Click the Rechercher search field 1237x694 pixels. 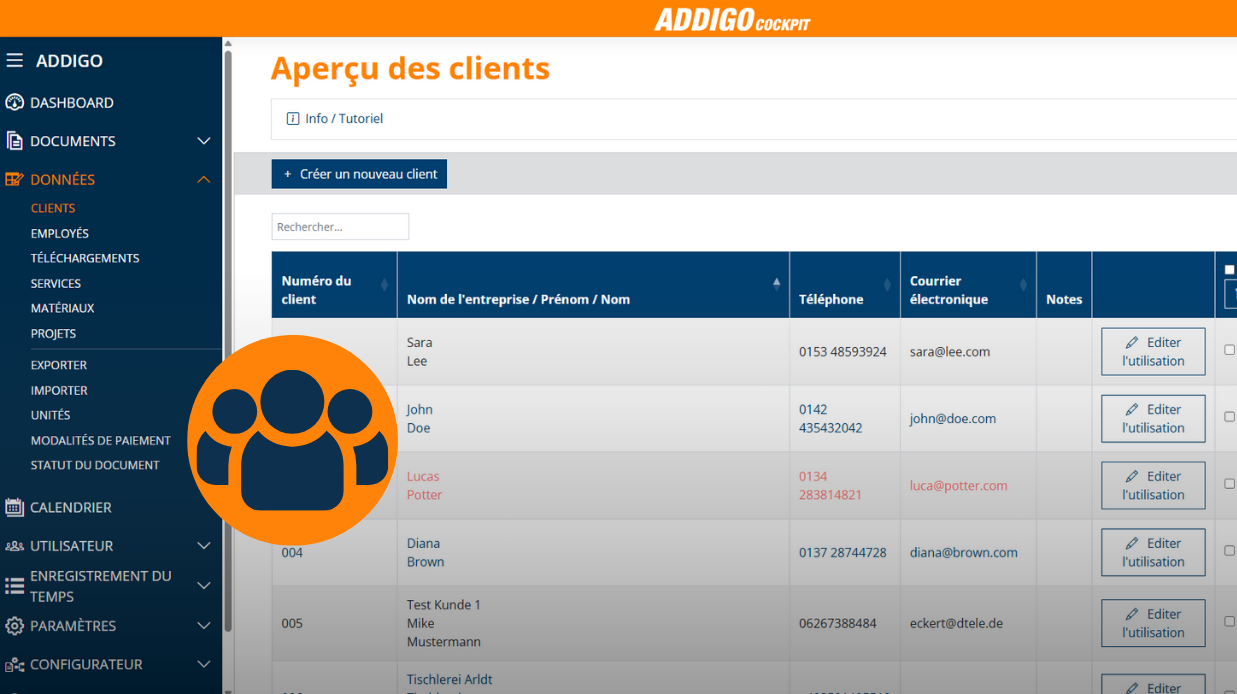340,227
